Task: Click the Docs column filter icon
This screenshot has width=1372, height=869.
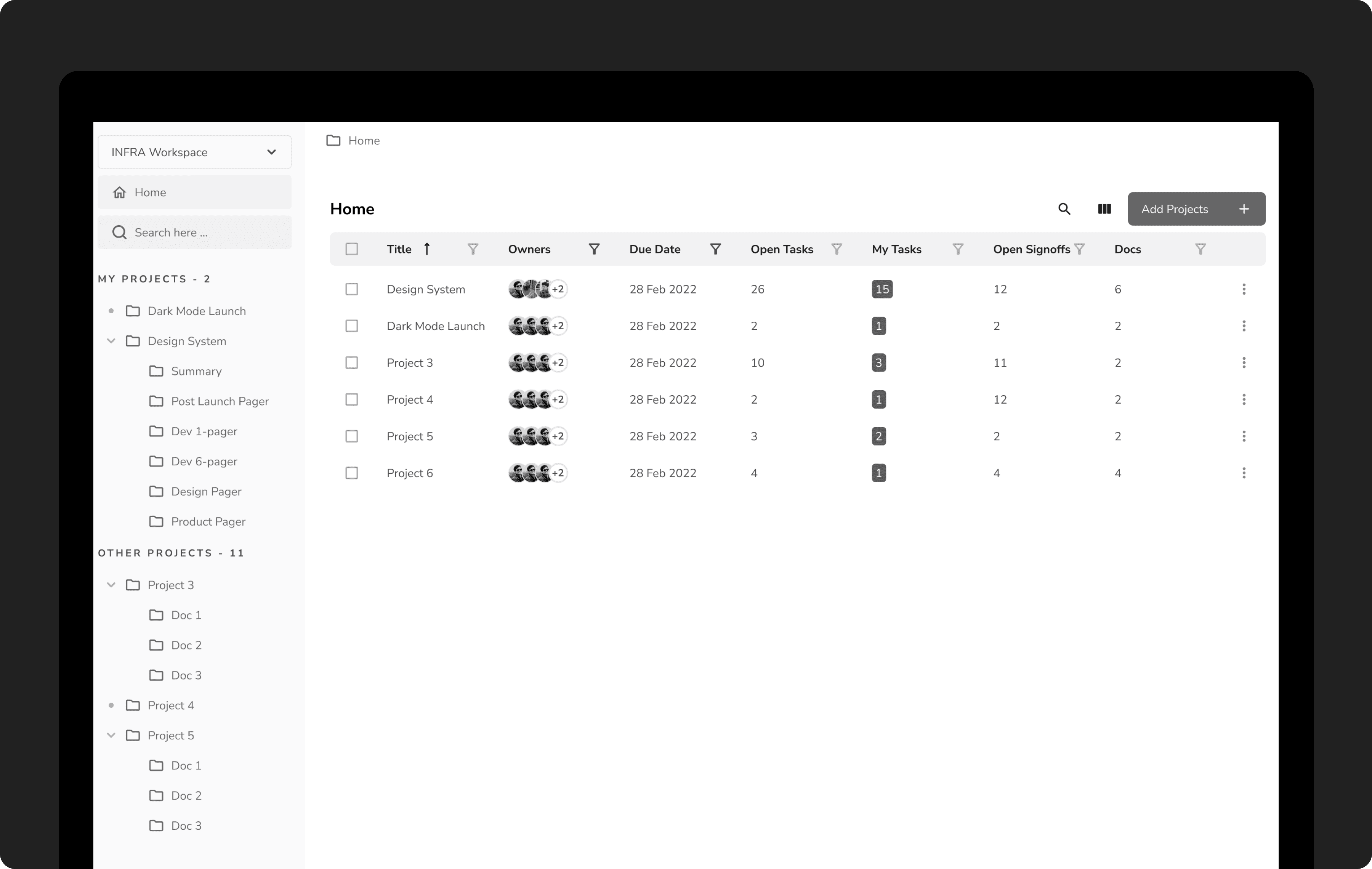Action: pyautogui.click(x=1200, y=249)
